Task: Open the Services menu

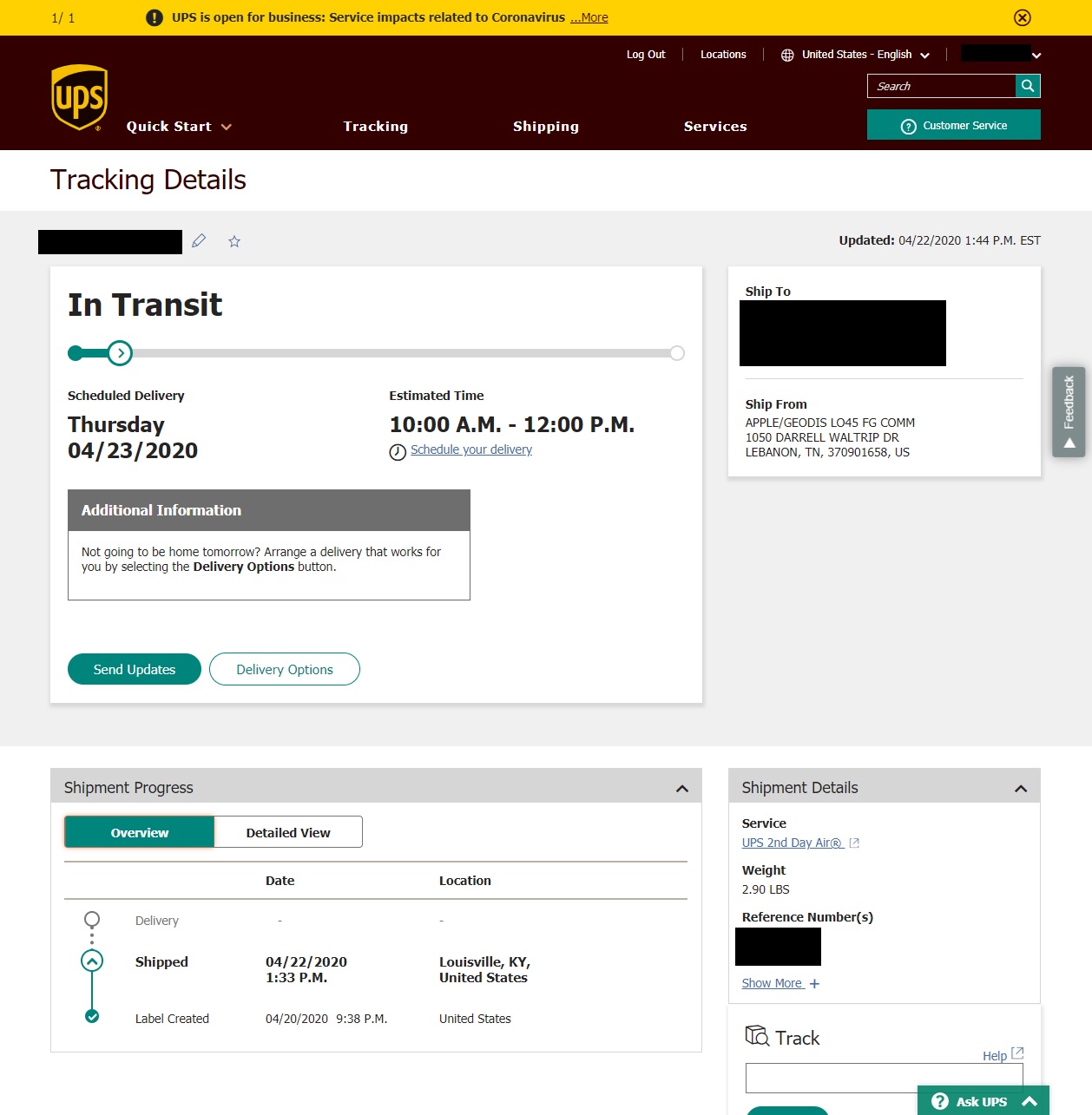Action: pyautogui.click(x=715, y=126)
